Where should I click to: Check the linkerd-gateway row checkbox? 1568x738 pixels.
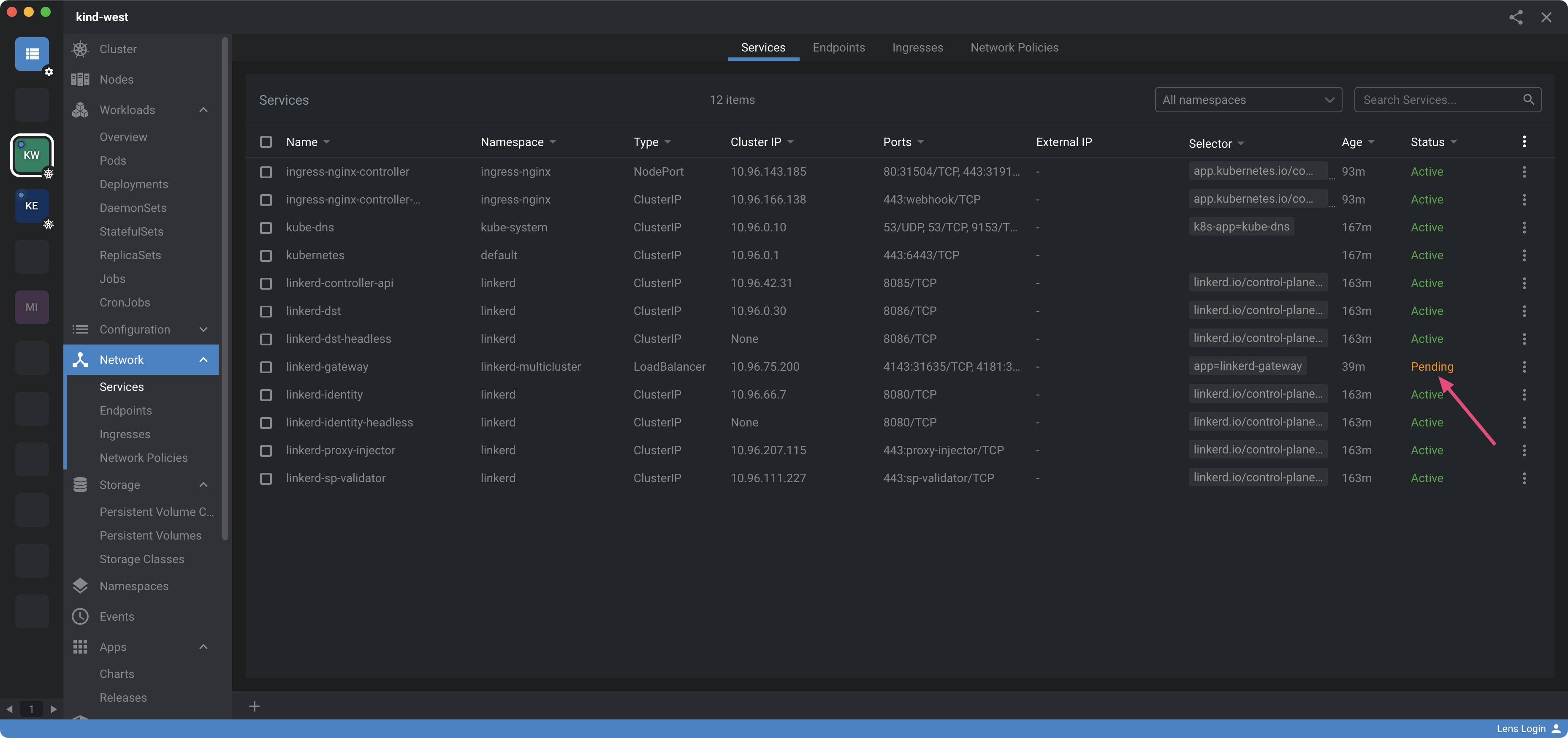[x=266, y=366]
